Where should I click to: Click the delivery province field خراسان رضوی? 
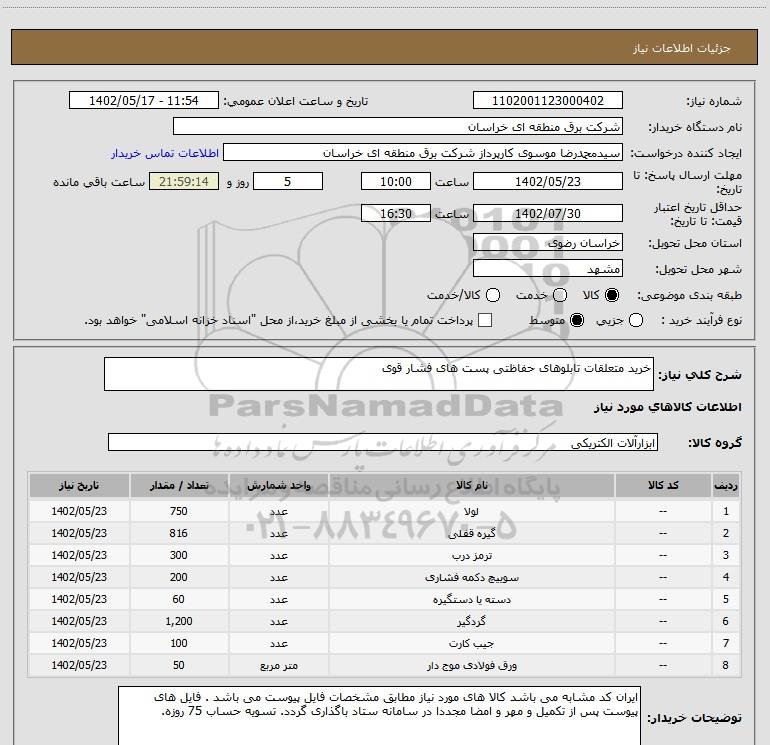coord(548,242)
